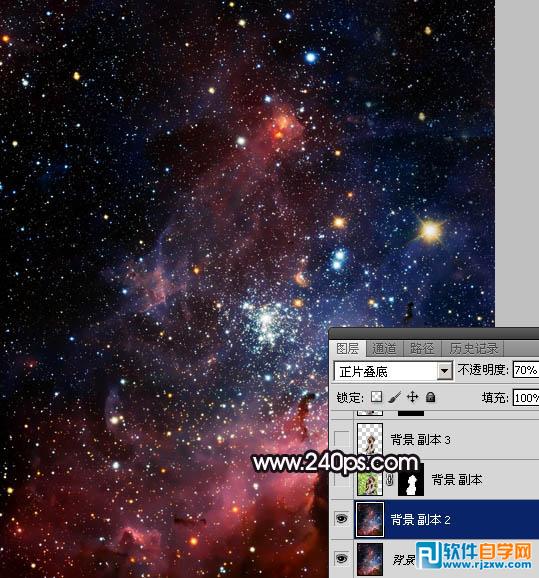This screenshot has width=539, height=578.
Task: Click the 不透明度 70% field
Action: click(x=526, y=370)
